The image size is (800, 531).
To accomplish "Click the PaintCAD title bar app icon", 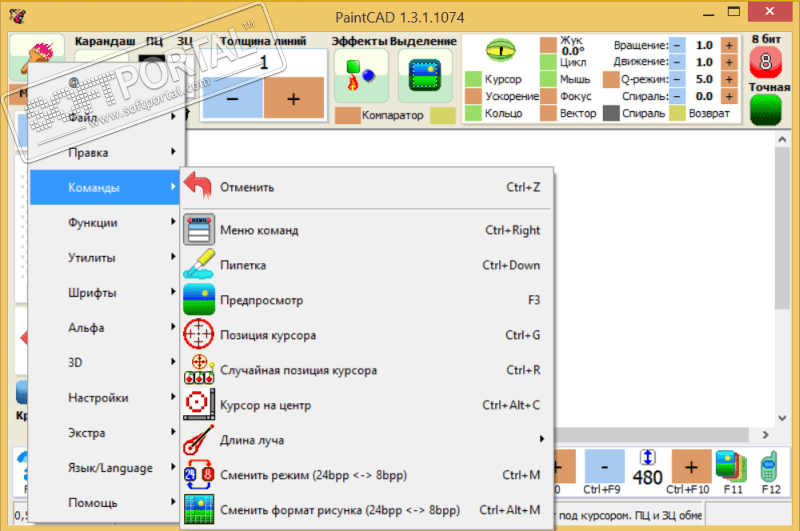I will point(17,16).
